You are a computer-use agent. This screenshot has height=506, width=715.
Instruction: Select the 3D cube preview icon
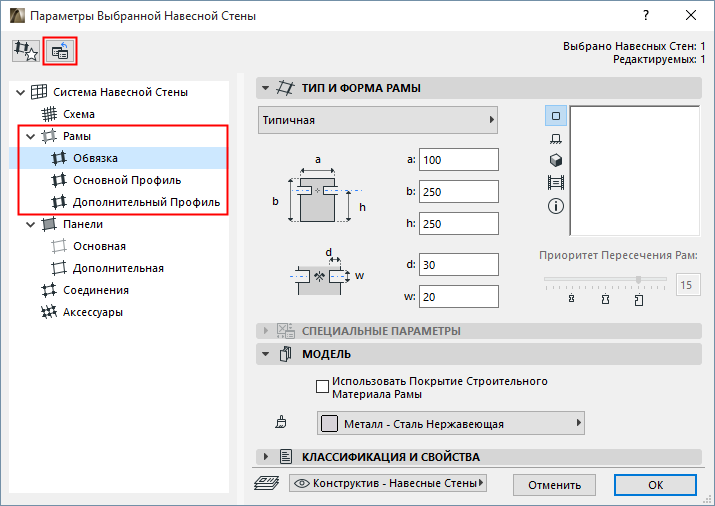click(x=556, y=160)
